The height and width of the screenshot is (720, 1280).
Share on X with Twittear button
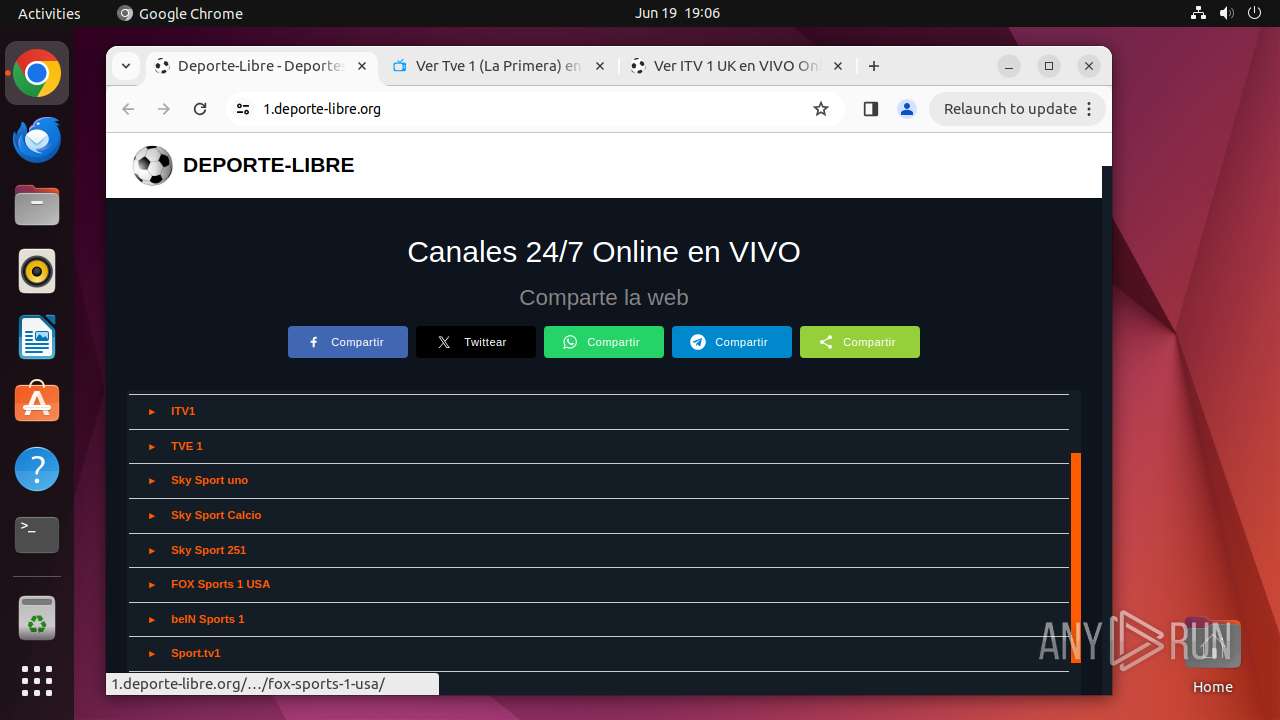tap(476, 342)
